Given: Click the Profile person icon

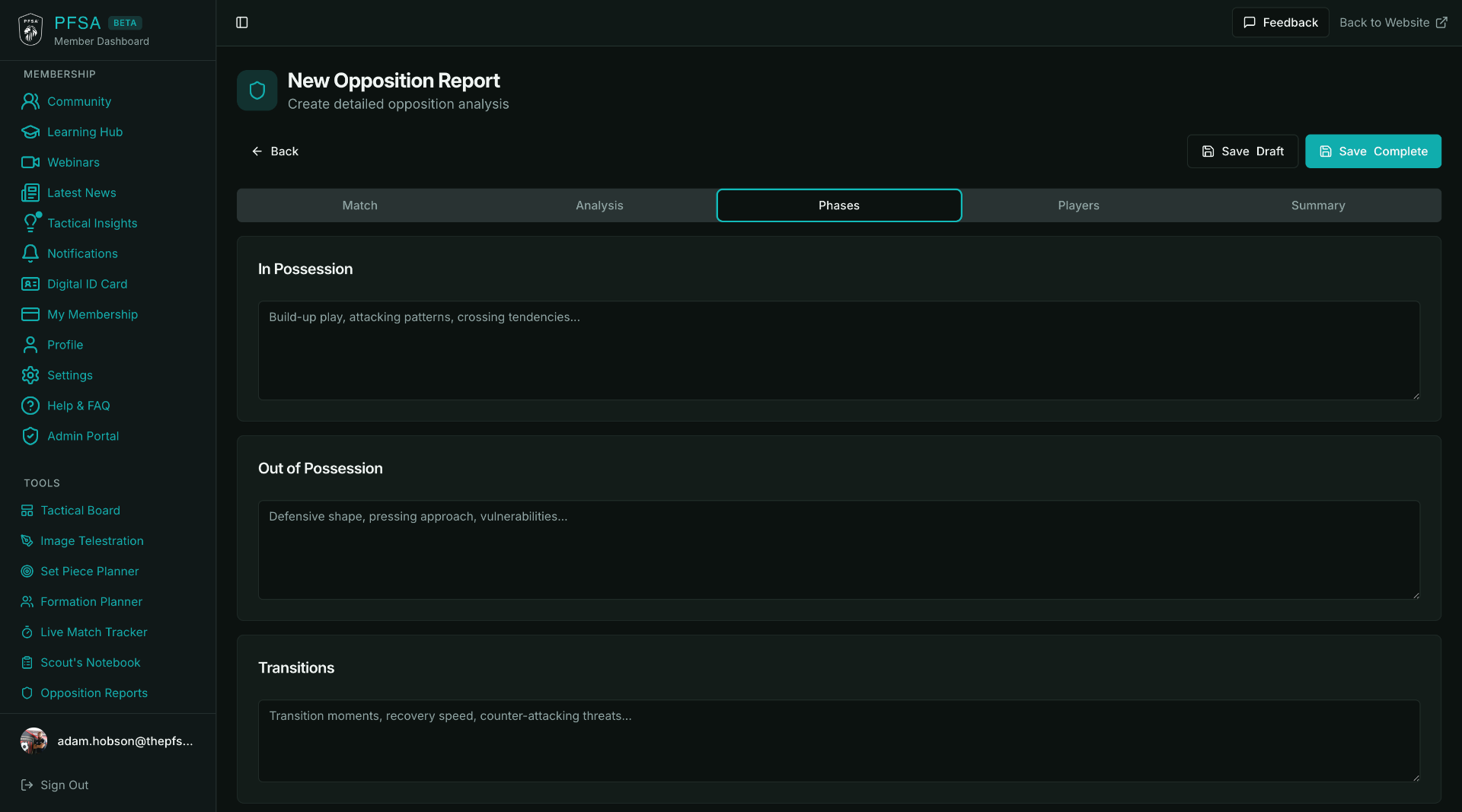Looking at the screenshot, I should pos(30,345).
